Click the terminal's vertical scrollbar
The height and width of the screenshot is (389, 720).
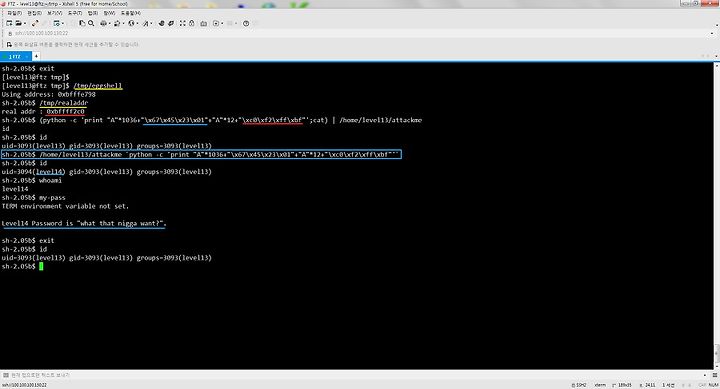tap(717, 216)
